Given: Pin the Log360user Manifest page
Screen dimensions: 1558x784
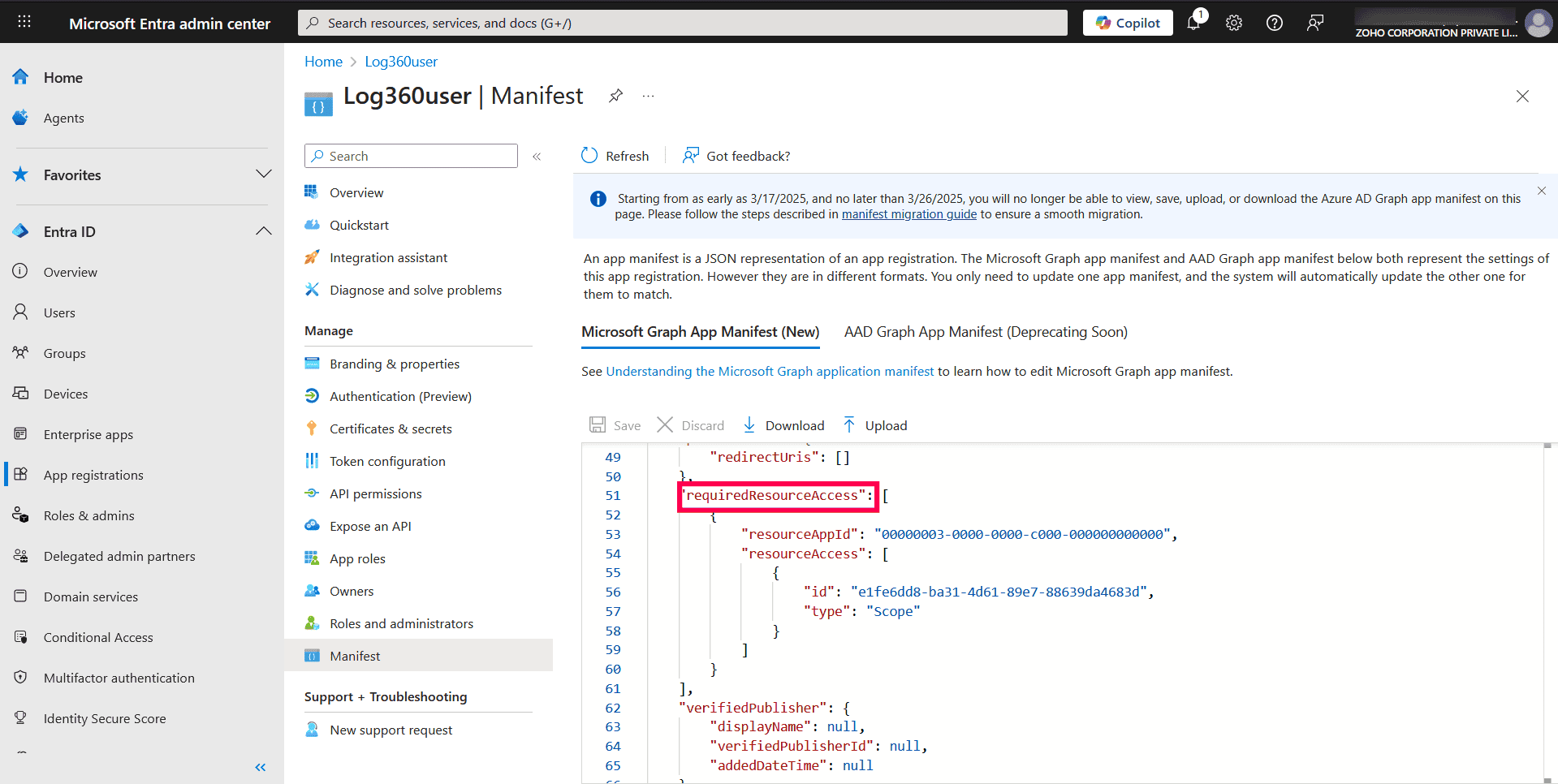Looking at the screenshot, I should [615, 96].
